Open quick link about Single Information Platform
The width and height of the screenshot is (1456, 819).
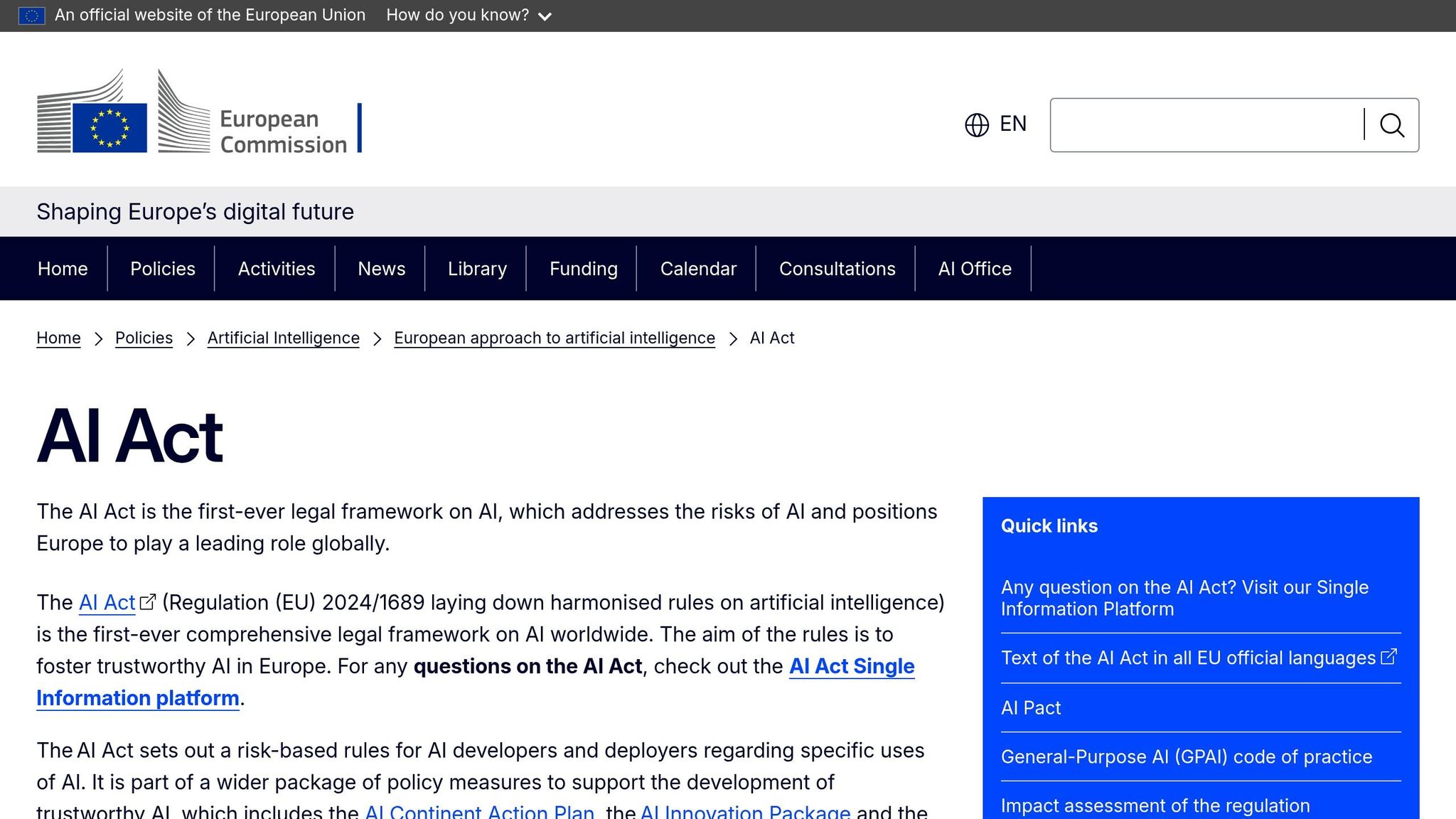click(1184, 598)
